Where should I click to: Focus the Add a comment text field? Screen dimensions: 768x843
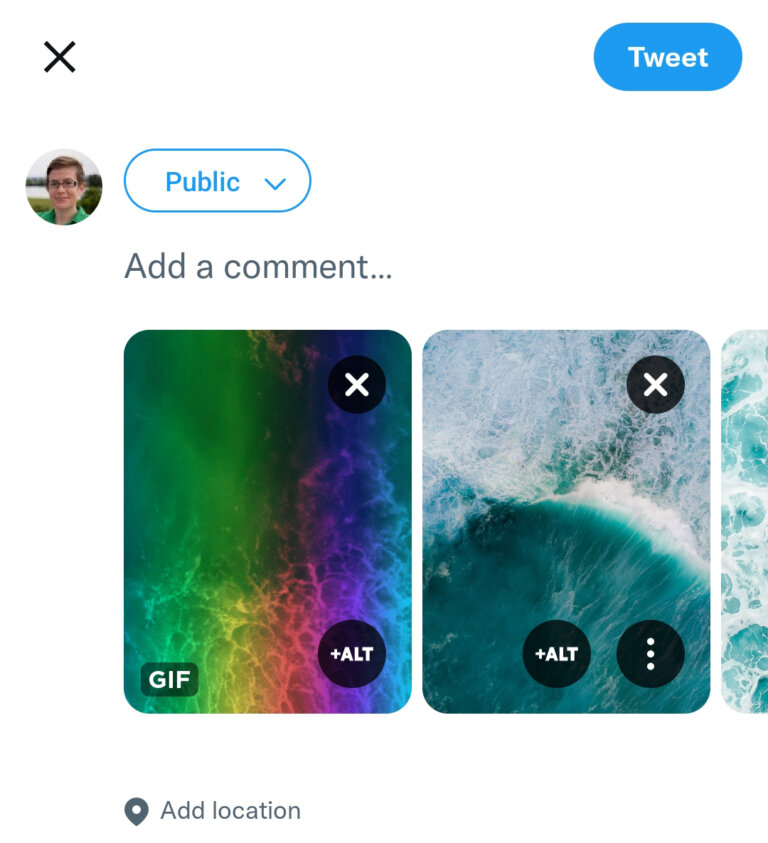258,267
